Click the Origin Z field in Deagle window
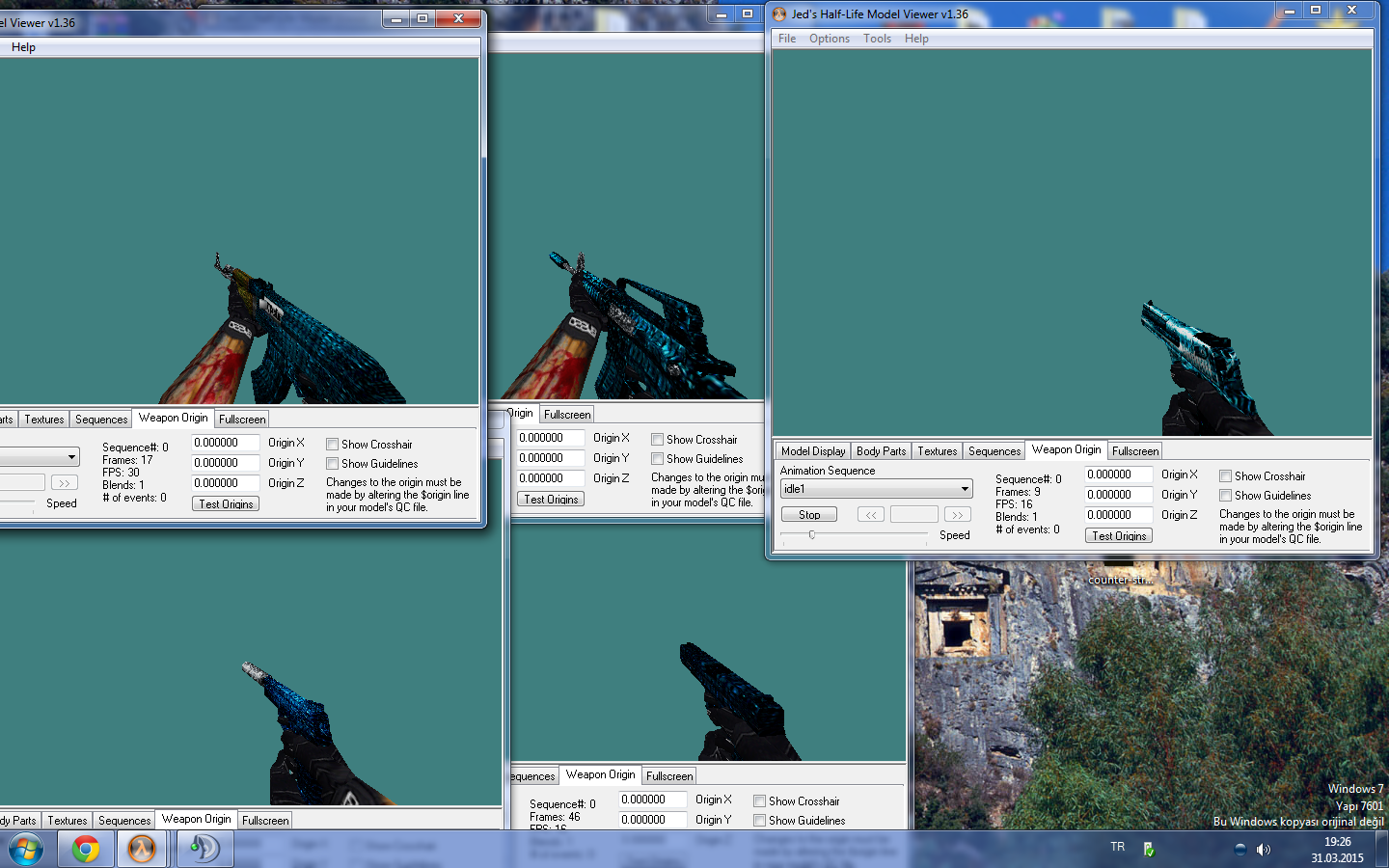Screen dimensions: 1389x868 [x=1119, y=515]
